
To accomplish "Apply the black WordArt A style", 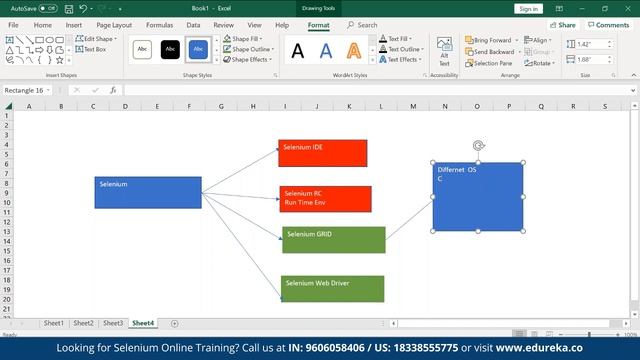I will point(298,51).
